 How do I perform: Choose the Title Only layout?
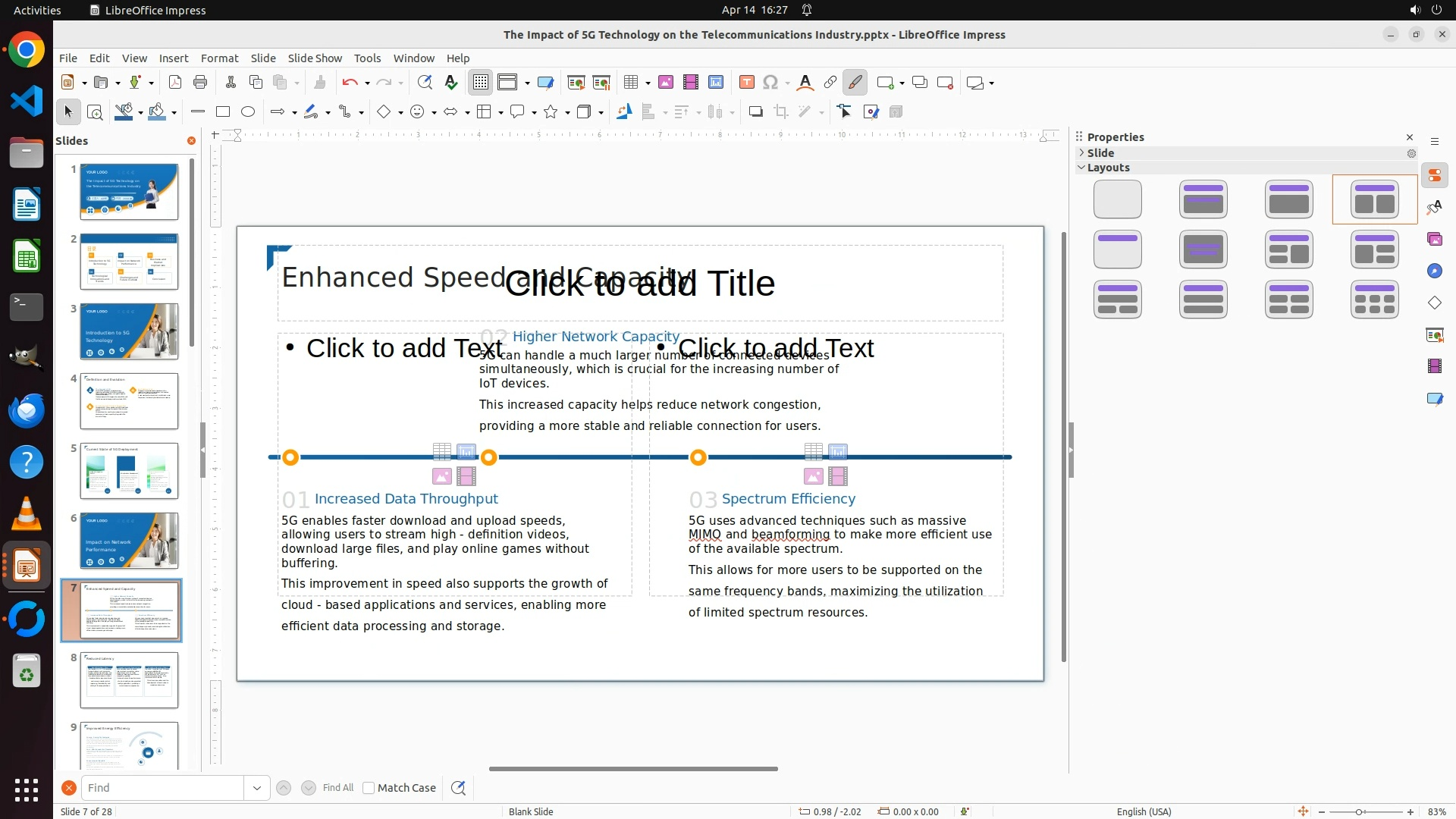point(1117,249)
